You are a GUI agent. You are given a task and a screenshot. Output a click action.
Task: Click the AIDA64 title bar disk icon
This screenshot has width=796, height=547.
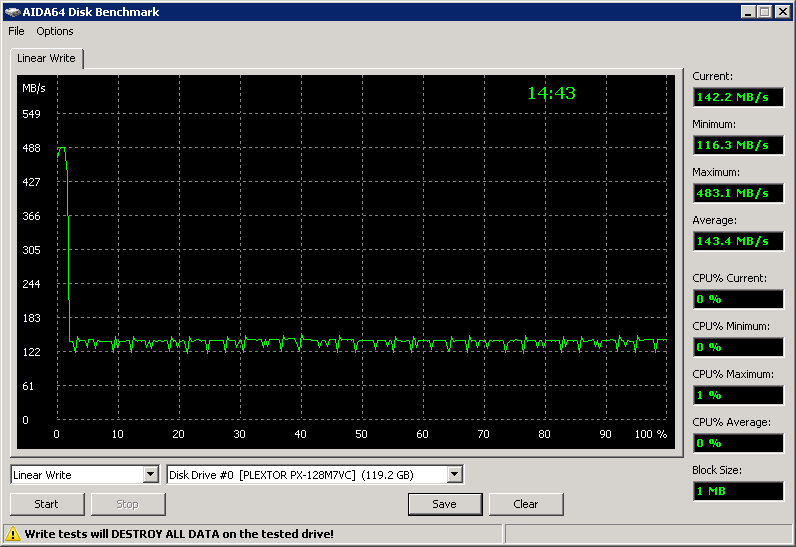(13, 12)
